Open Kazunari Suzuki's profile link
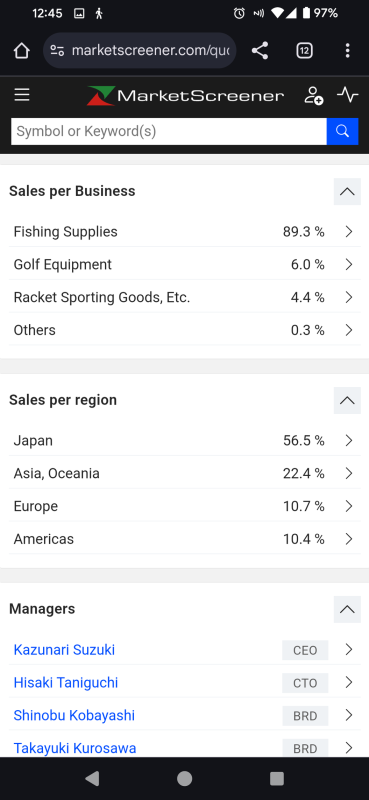The image size is (369, 800). pos(64,649)
